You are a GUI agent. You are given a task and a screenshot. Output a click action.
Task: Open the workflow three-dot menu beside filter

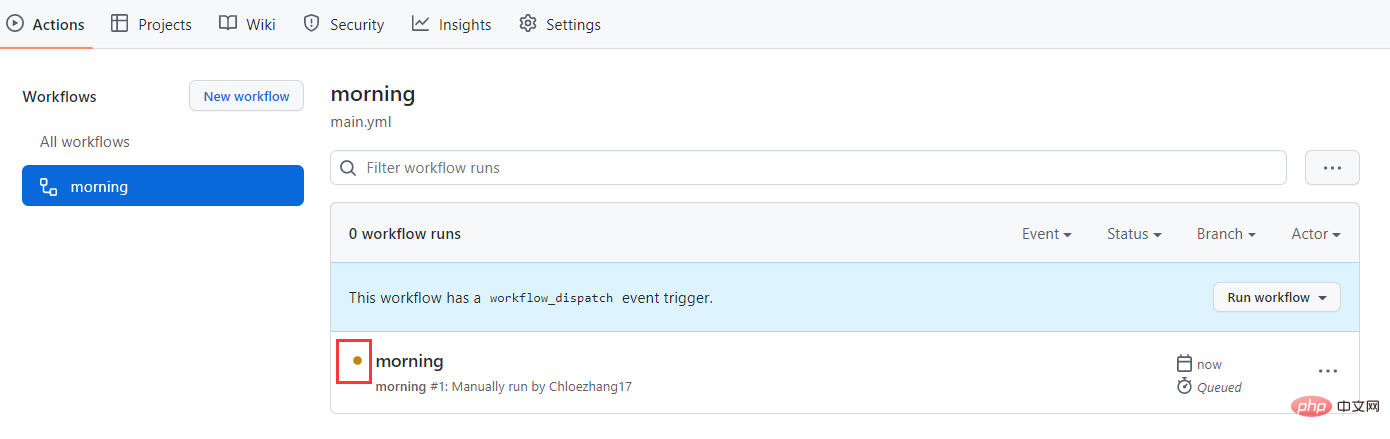pyautogui.click(x=1332, y=168)
